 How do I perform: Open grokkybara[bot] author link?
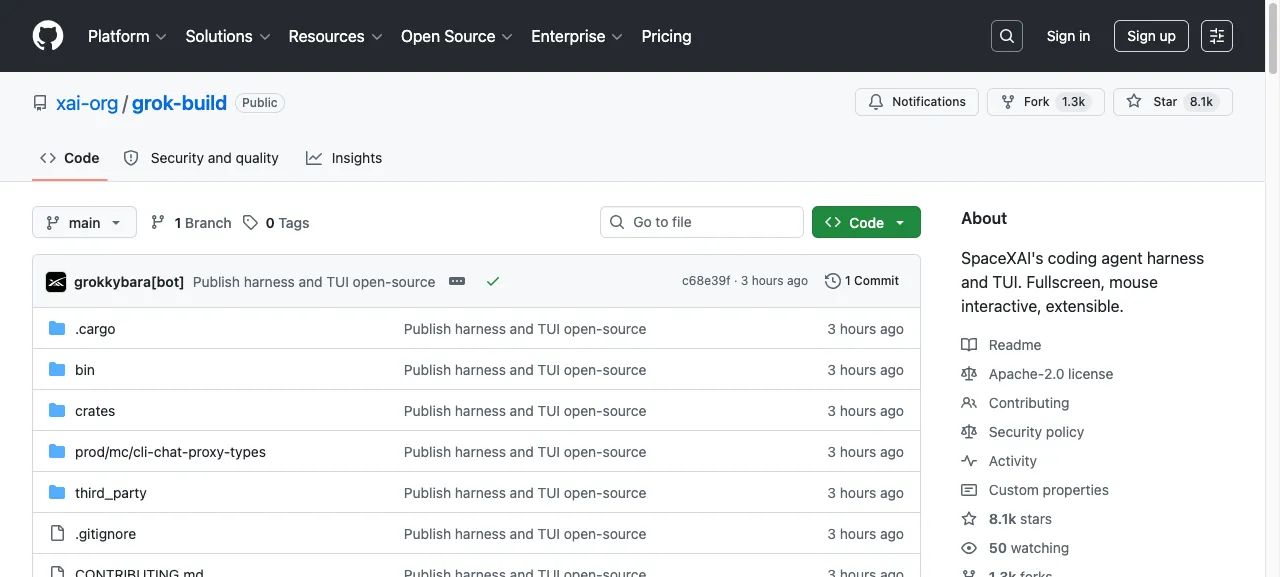(129, 282)
